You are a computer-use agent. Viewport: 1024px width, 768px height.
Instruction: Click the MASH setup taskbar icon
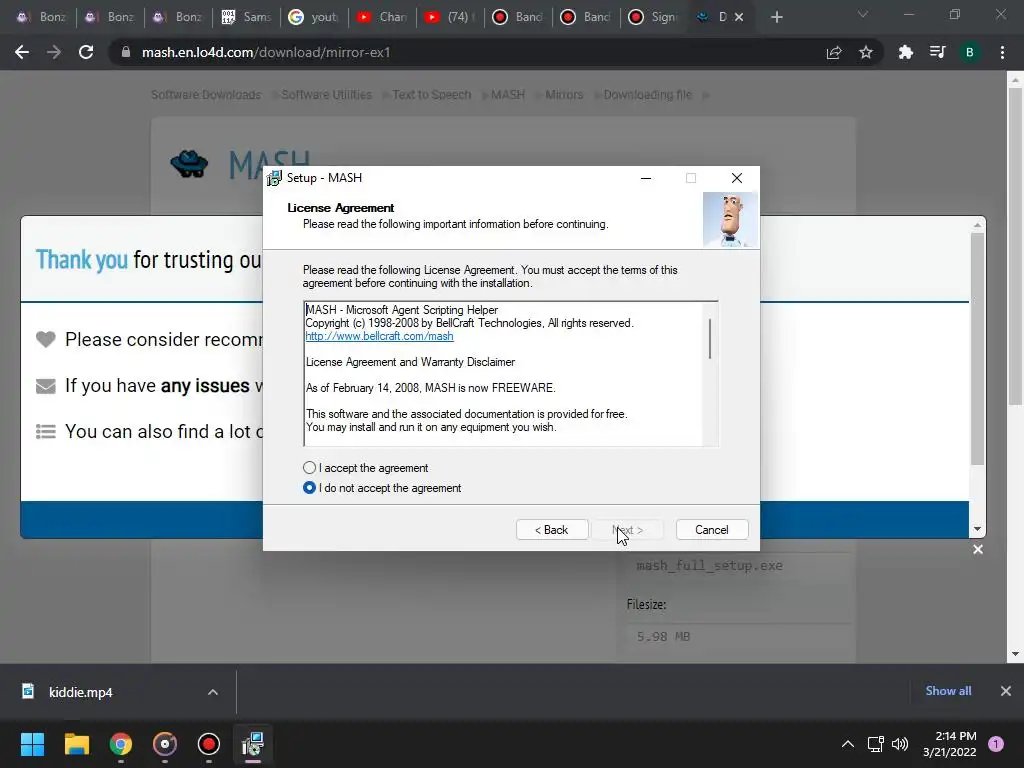(x=253, y=744)
